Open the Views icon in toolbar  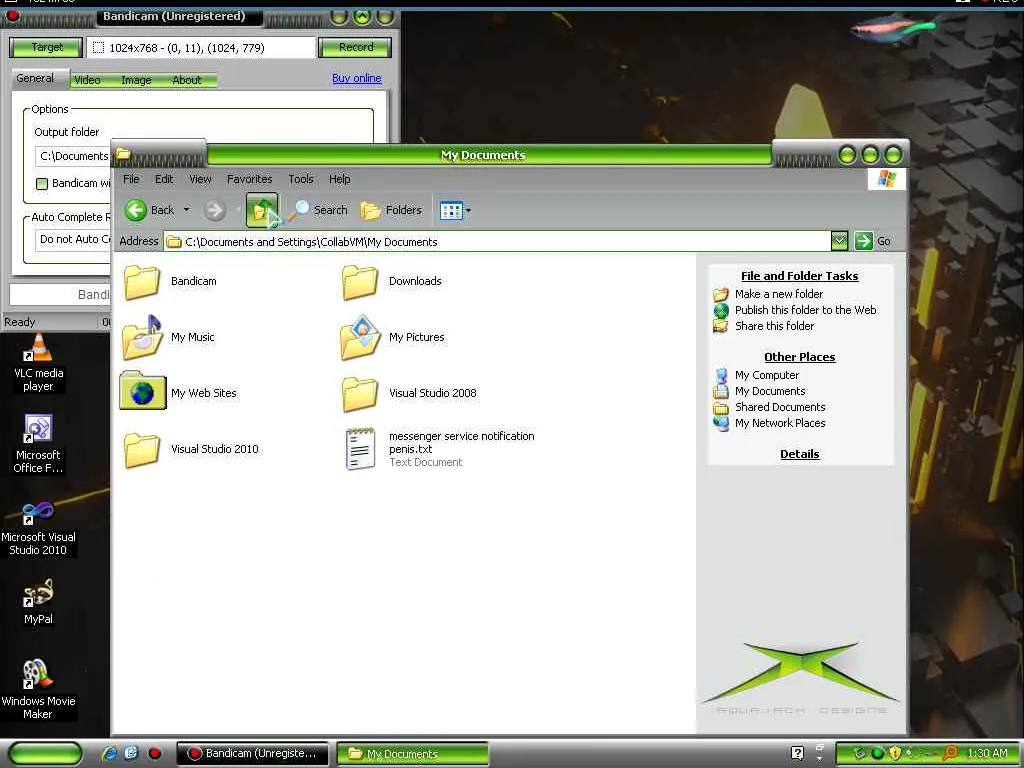[451, 210]
